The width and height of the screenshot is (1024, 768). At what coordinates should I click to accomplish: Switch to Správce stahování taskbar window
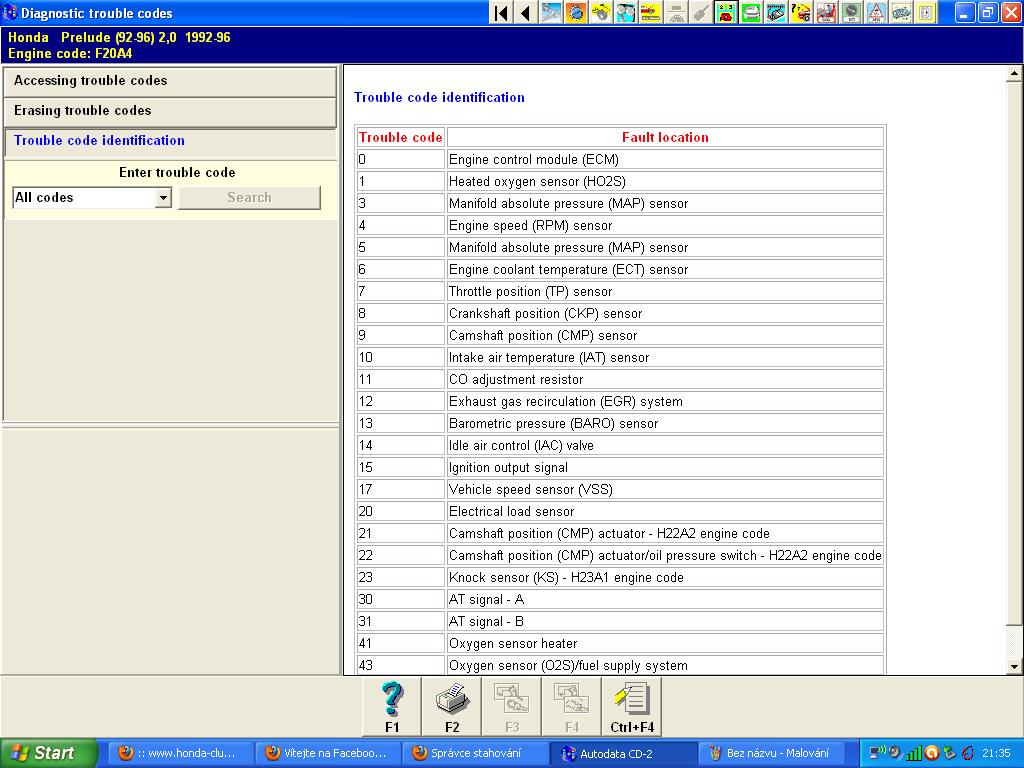point(476,753)
